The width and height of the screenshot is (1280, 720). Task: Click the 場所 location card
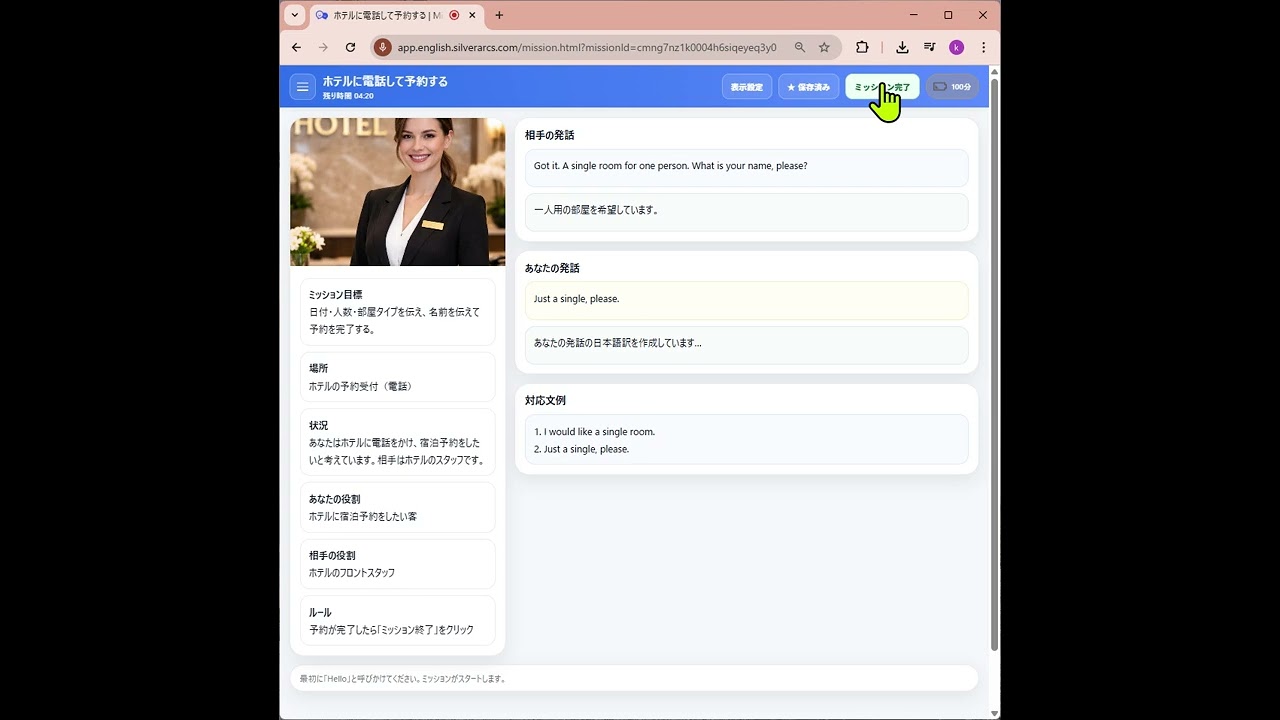(398, 377)
